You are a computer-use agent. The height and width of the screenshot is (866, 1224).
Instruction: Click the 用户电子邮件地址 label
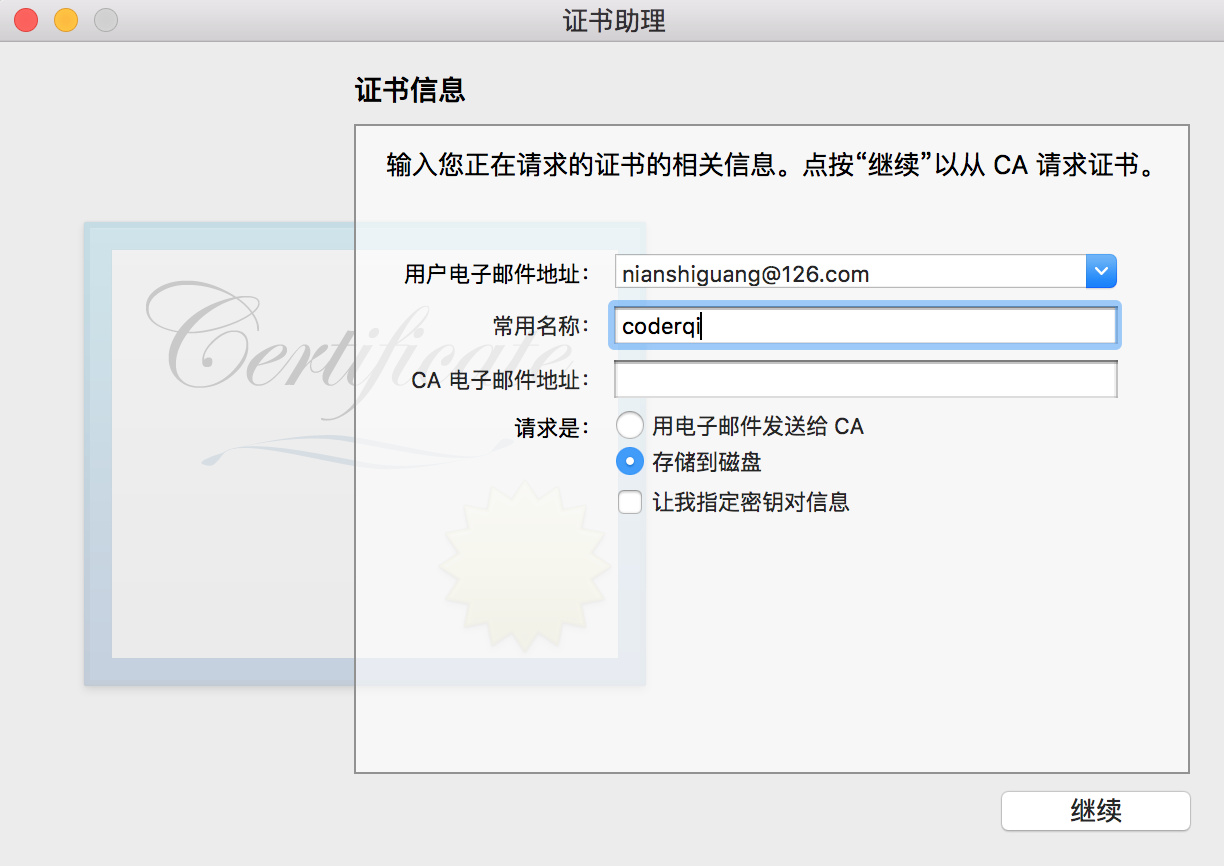coord(497,273)
